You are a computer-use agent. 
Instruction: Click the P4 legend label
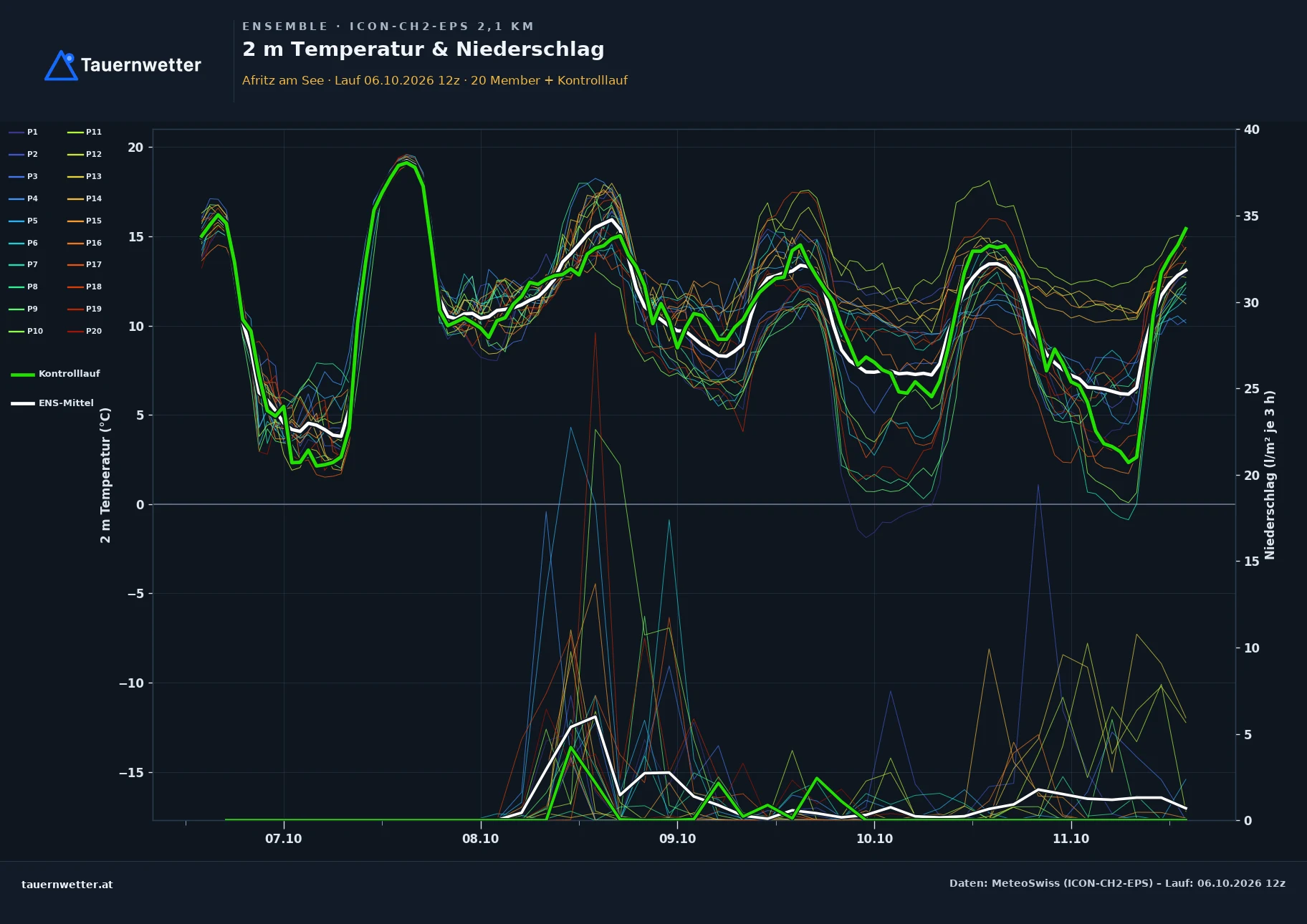(32, 198)
